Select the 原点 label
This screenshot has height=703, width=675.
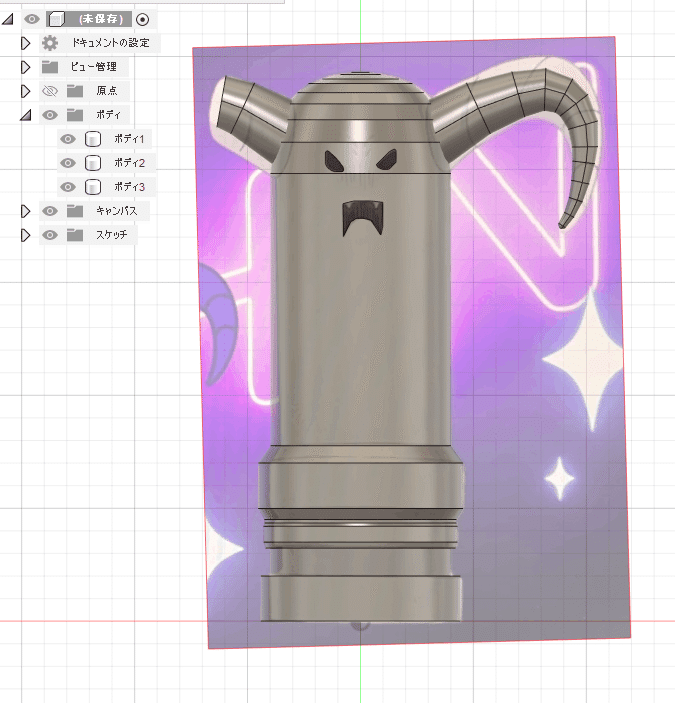(x=107, y=91)
